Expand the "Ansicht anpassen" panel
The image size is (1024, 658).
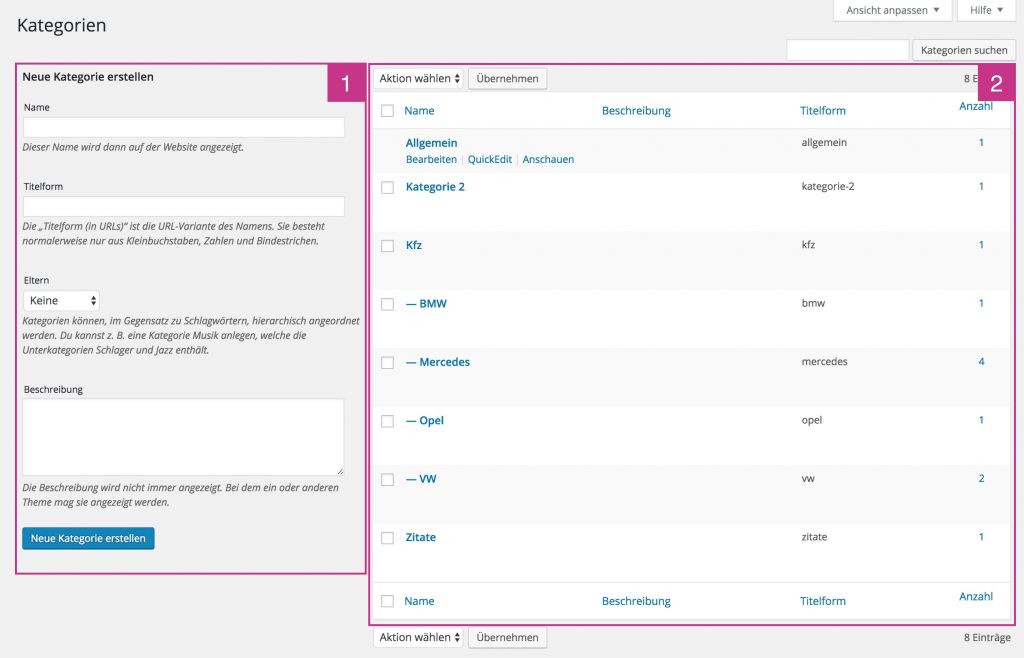[891, 10]
